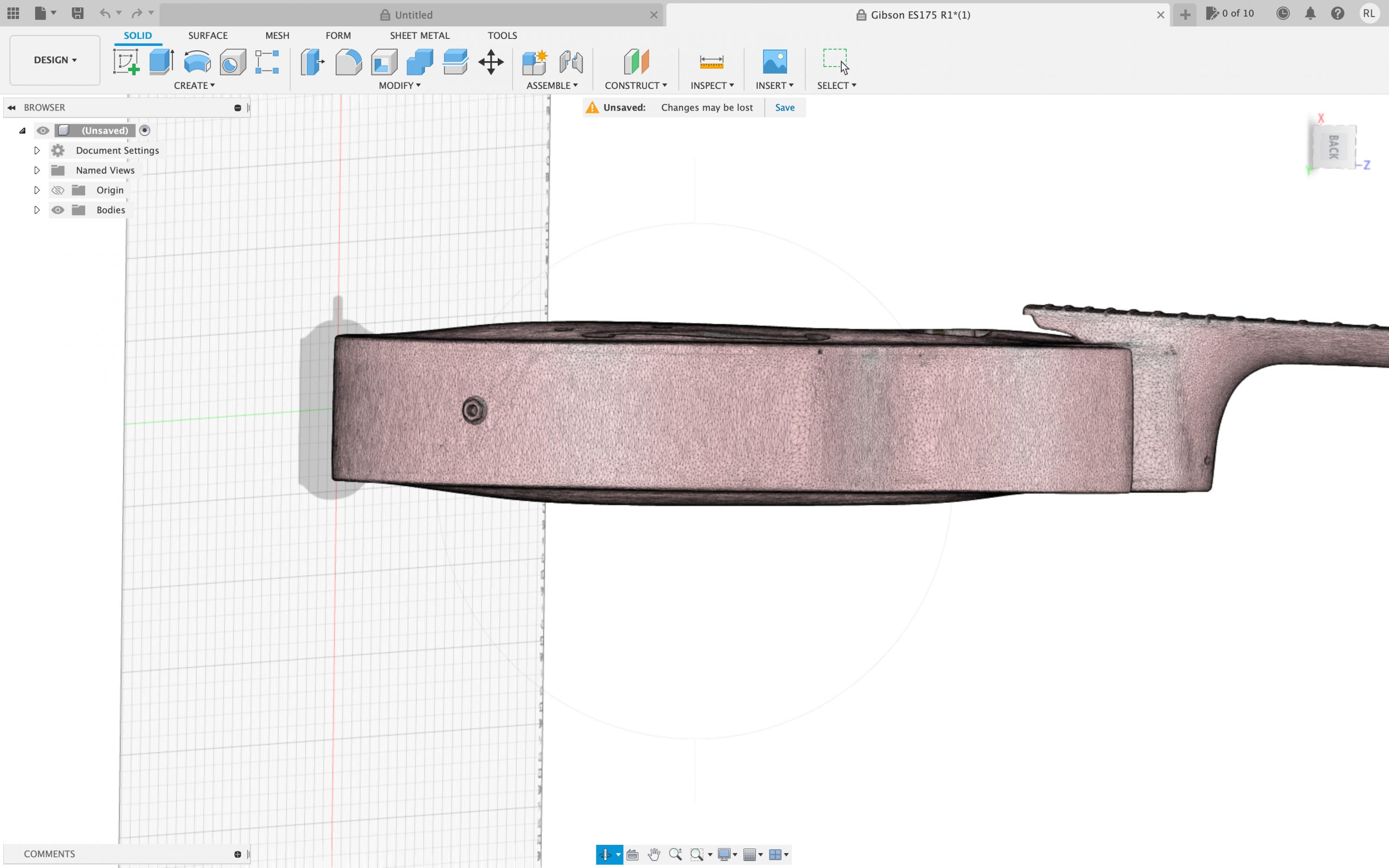Show the hidden Origin folder
Image resolution: width=1389 pixels, height=868 pixels.
[58, 190]
